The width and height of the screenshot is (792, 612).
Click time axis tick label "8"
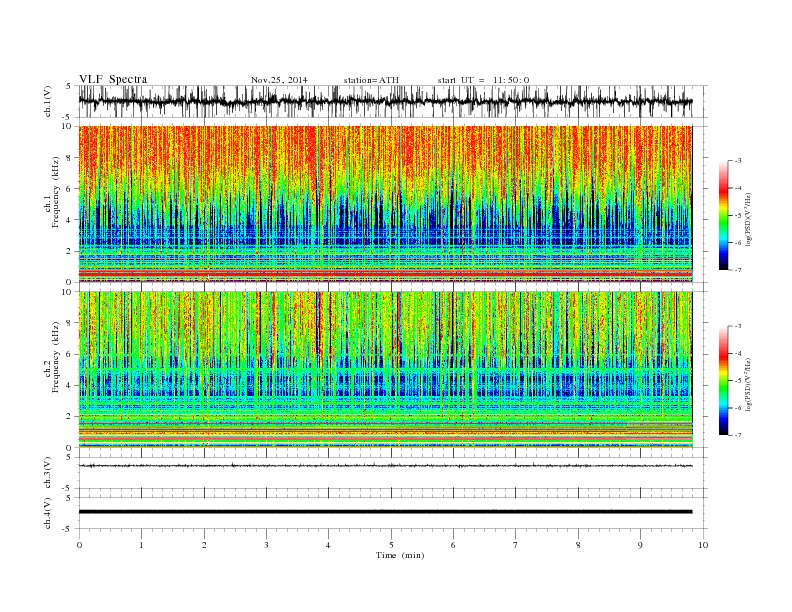[578, 545]
